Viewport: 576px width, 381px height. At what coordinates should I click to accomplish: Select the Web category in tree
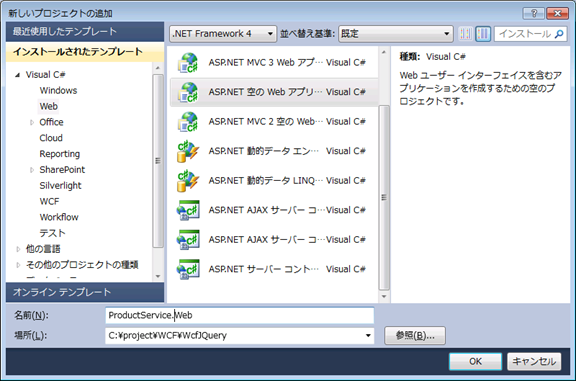(48, 106)
